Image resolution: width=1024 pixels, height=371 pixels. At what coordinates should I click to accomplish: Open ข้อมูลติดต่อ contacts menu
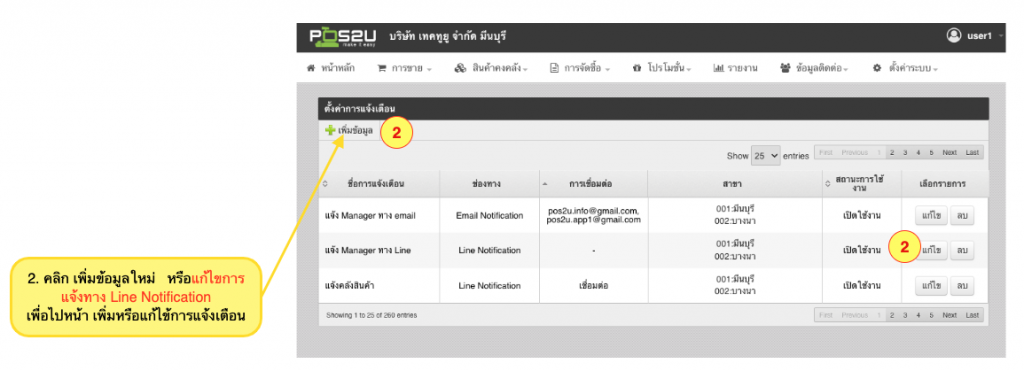tap(814, 68)
